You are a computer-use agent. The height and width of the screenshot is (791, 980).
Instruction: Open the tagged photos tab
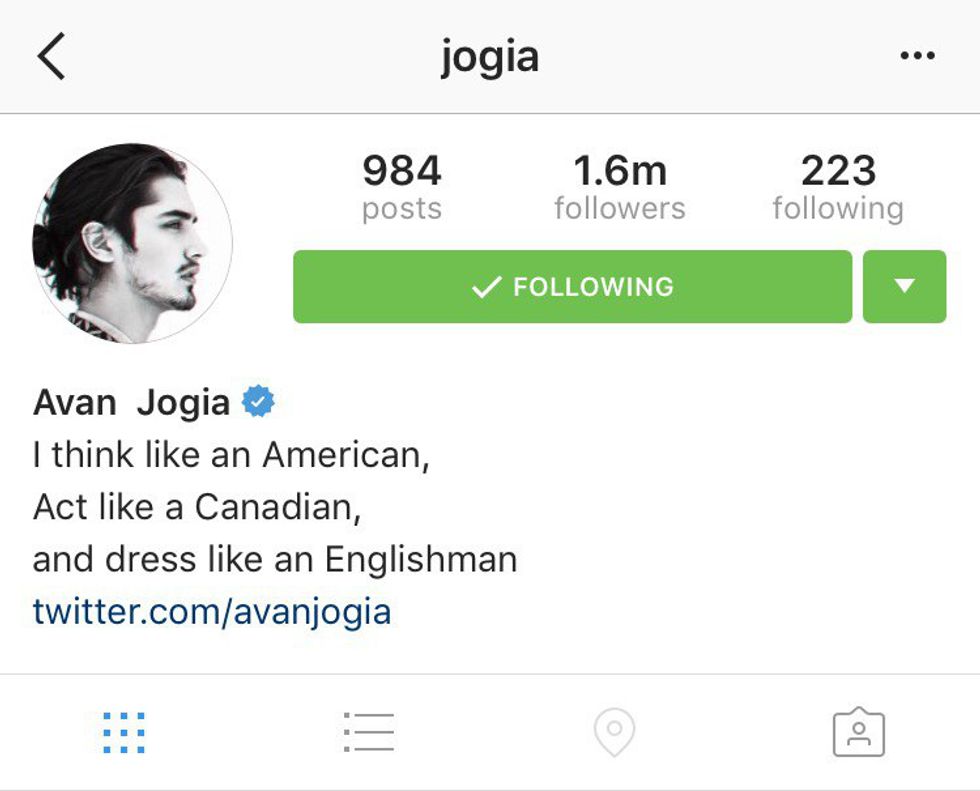pyautogui.click(x=859, y=732)
